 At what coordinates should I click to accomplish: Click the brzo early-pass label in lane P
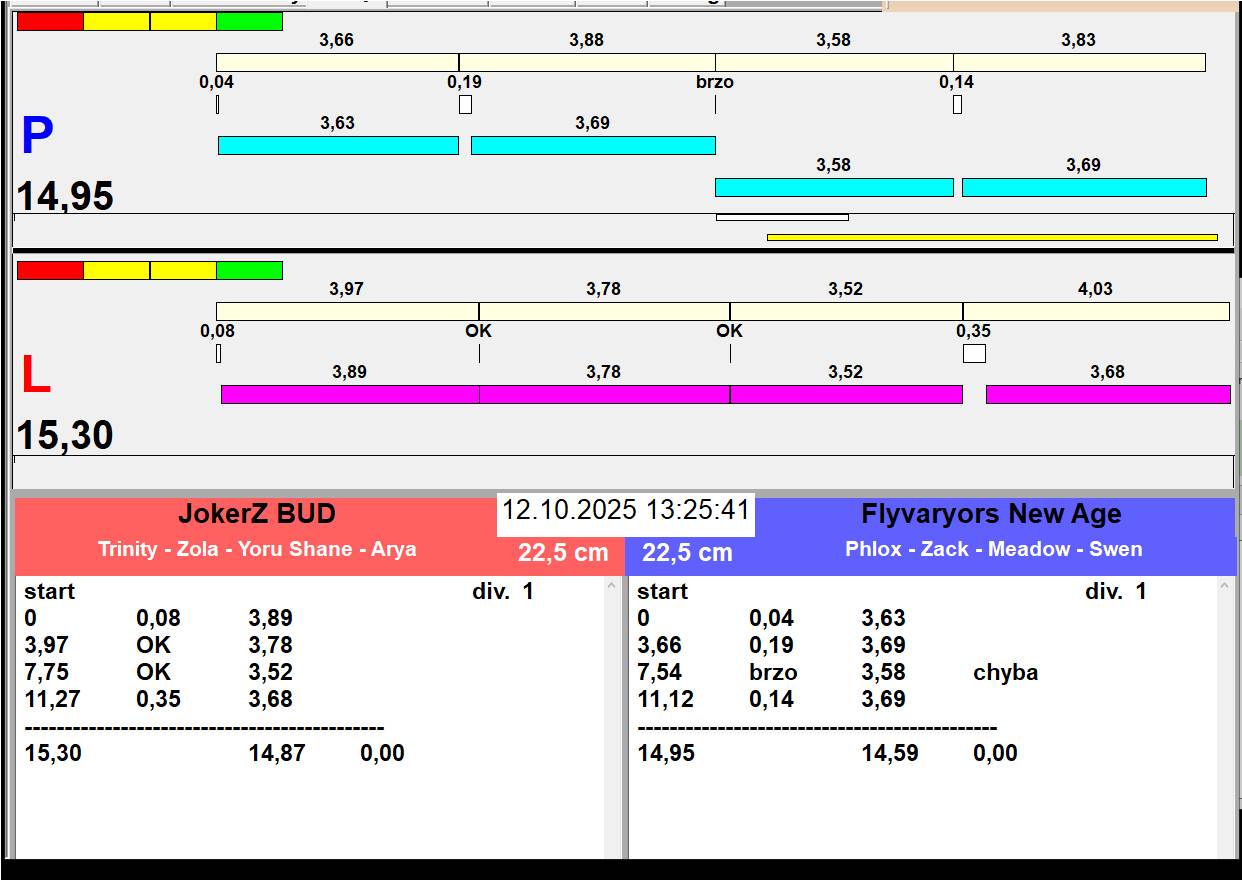click(715, 82)
